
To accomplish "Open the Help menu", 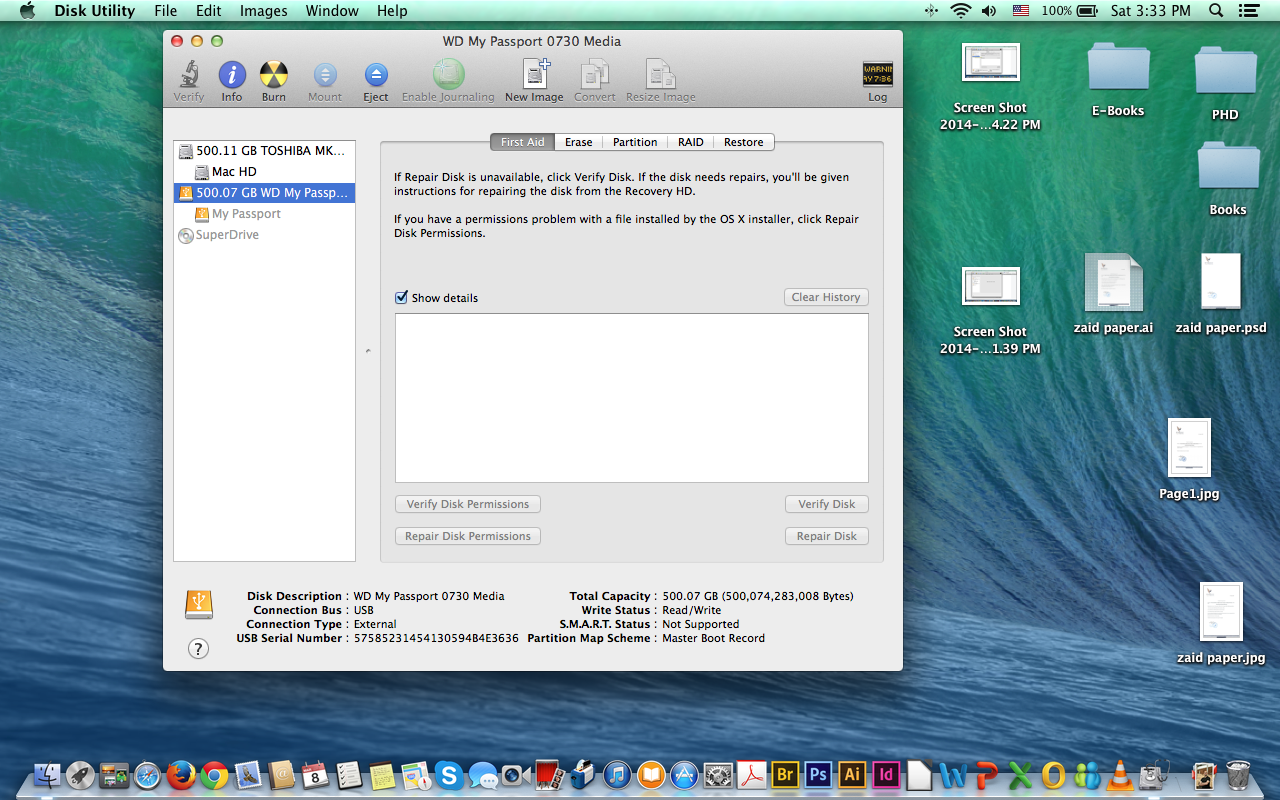I will tap(392, 11).
